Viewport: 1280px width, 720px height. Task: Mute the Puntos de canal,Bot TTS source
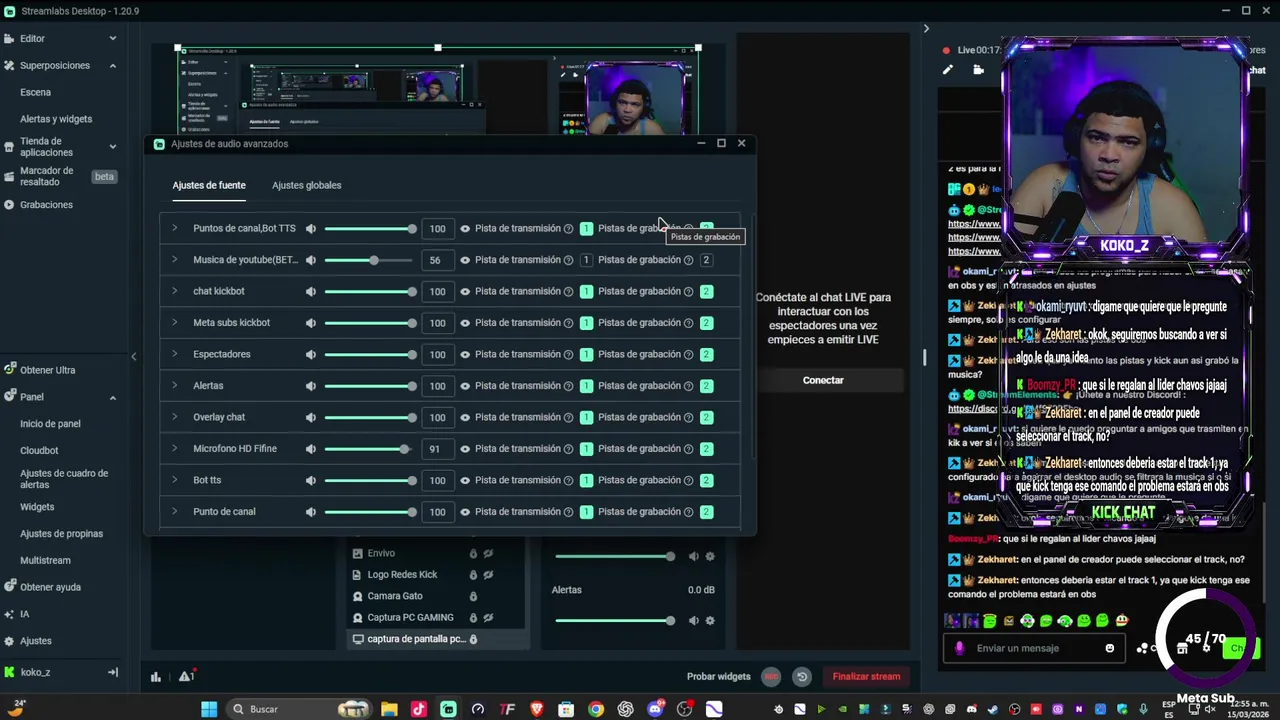tap(311, 229)
